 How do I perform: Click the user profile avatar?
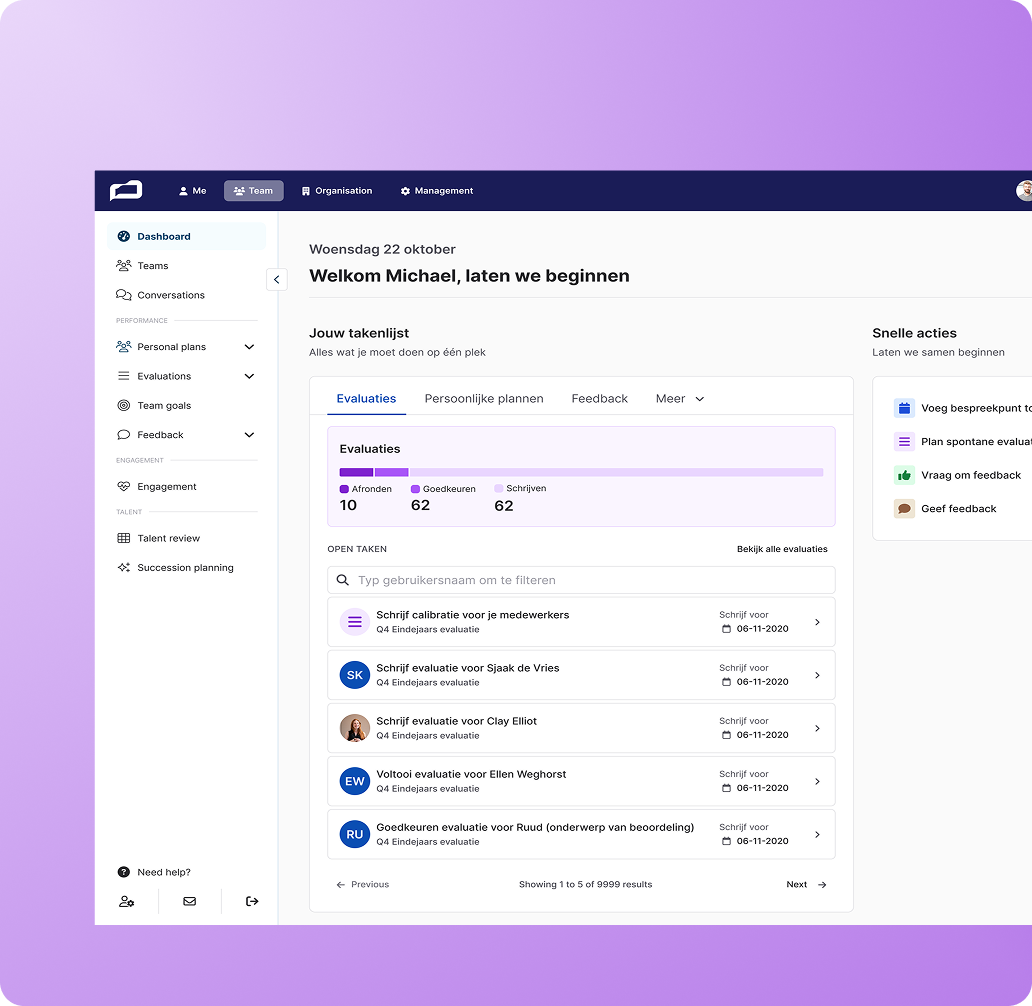(1024, 191)
